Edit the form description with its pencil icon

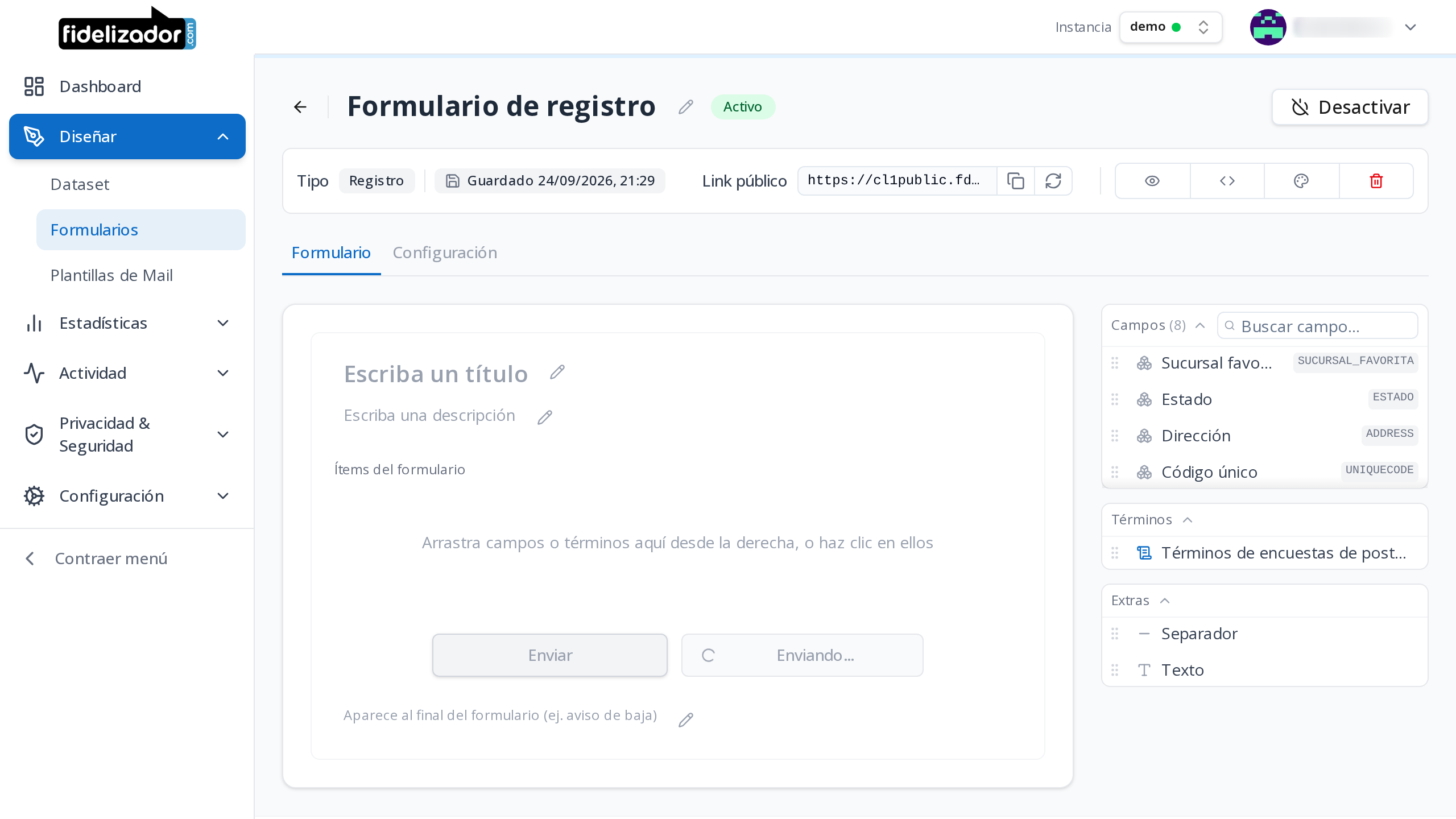coord(545,417)
